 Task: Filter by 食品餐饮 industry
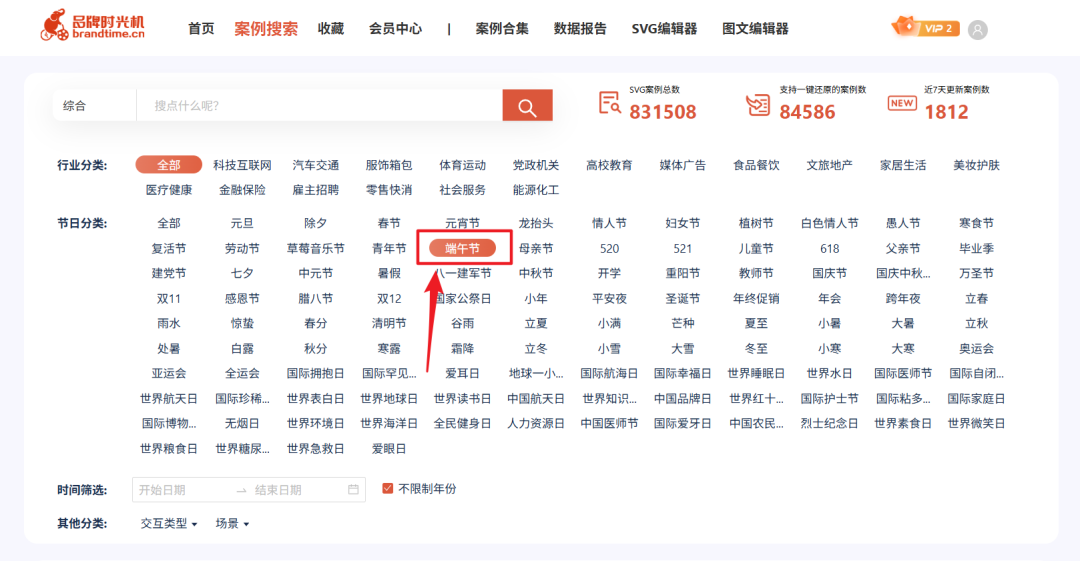click(x=756, y=165)
